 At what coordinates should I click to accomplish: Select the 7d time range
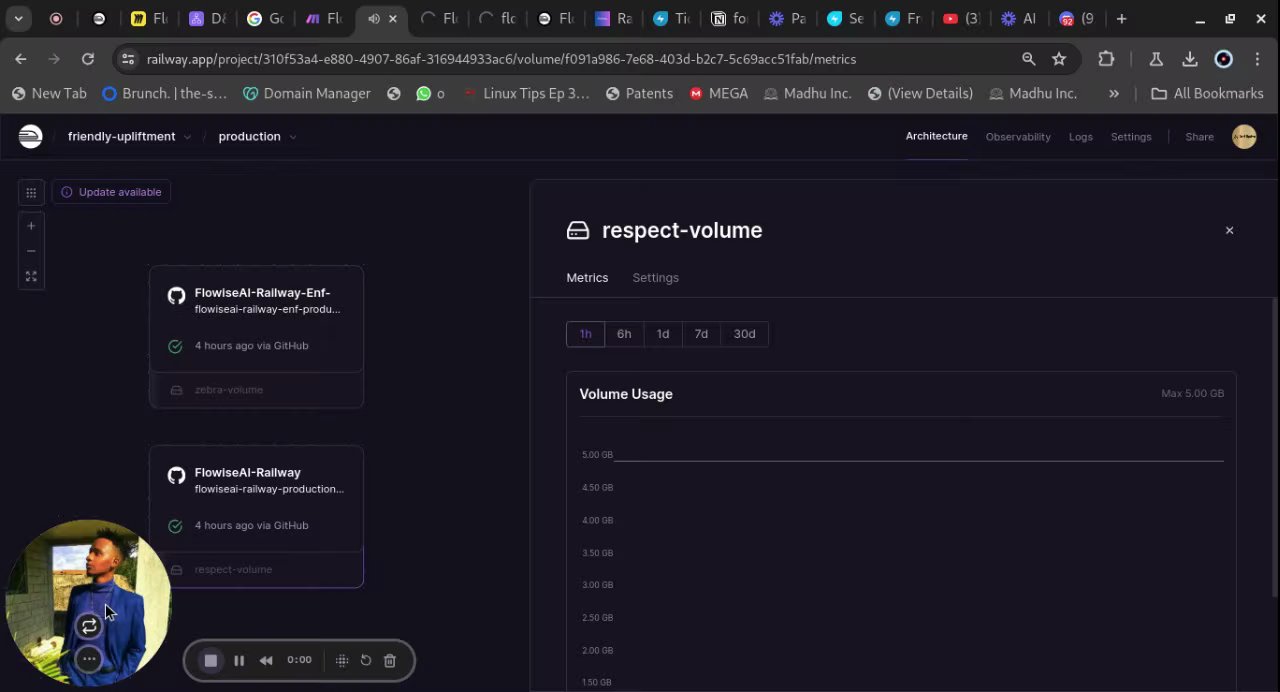click(701, 334)
